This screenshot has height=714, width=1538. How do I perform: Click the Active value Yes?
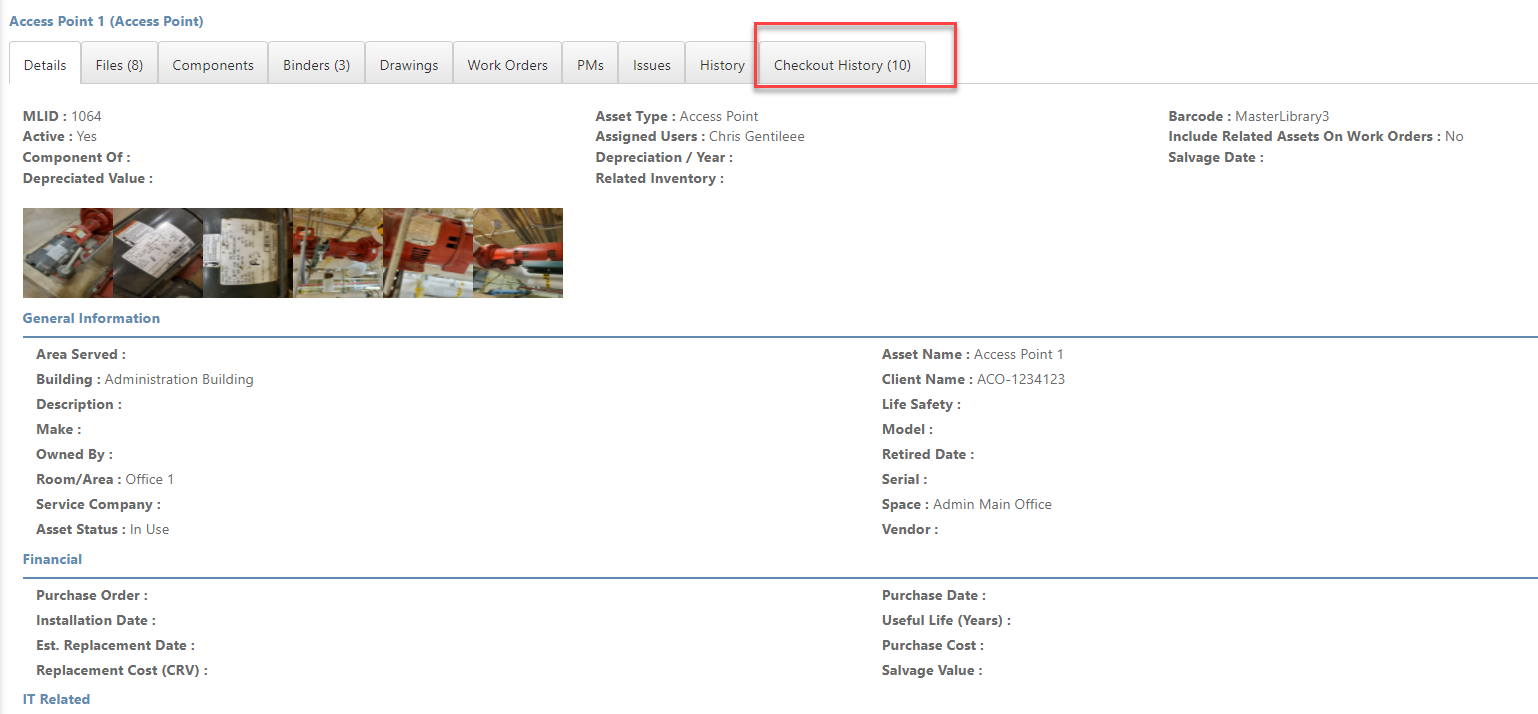(87, 136)
